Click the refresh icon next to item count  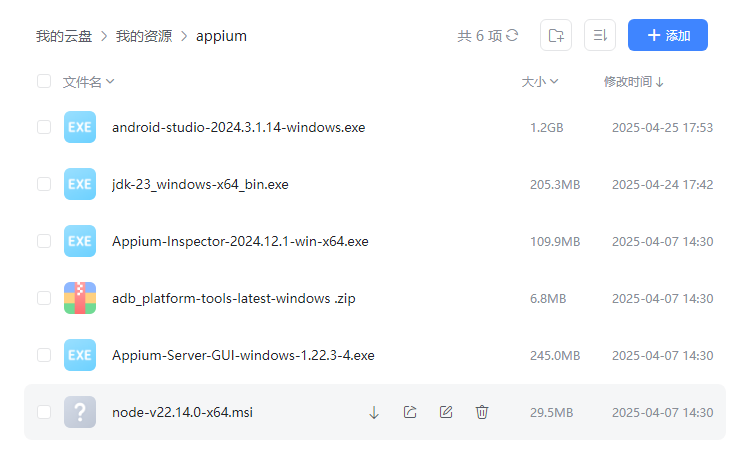[x=512, y=35]
